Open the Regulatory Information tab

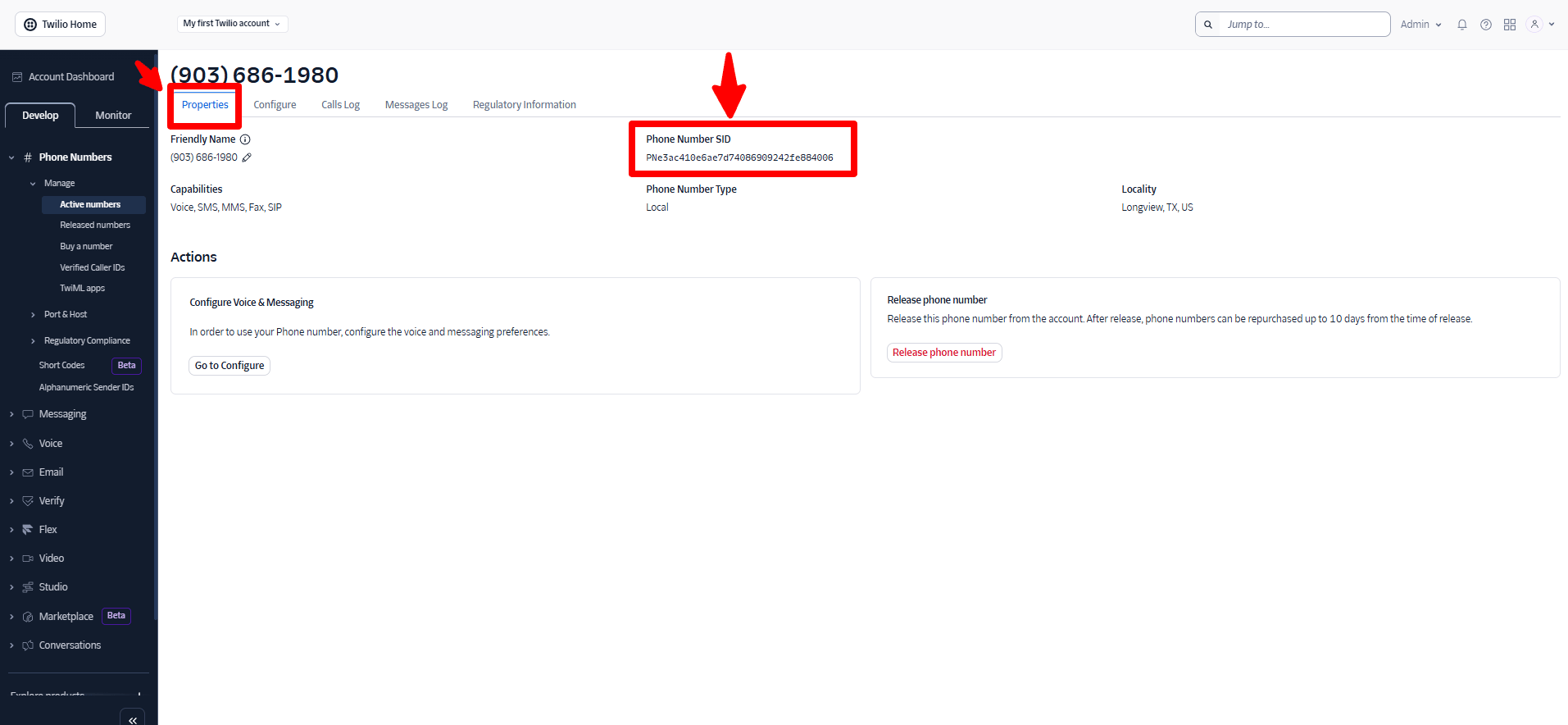525,105
